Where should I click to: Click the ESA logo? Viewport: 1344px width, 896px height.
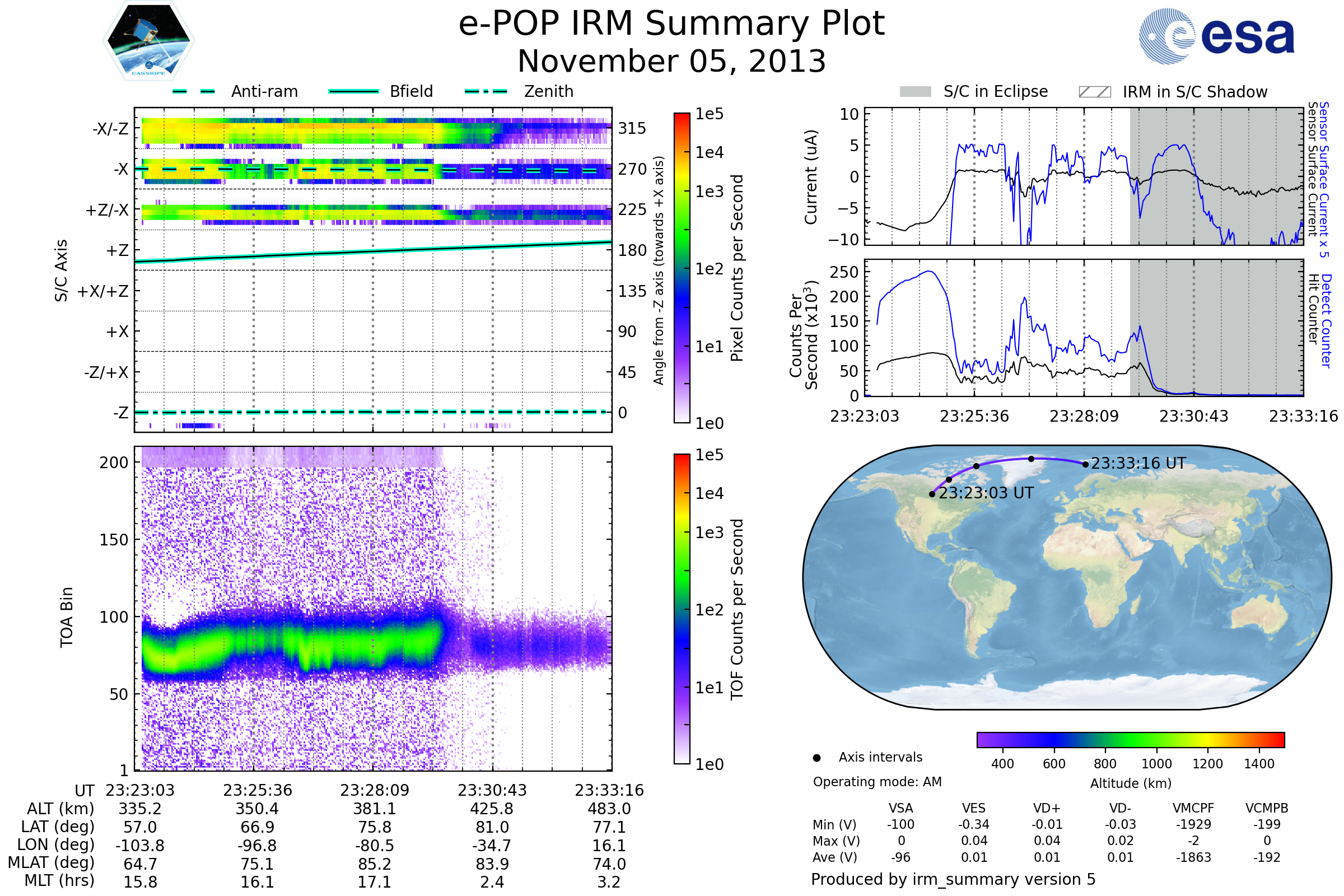1216,36
